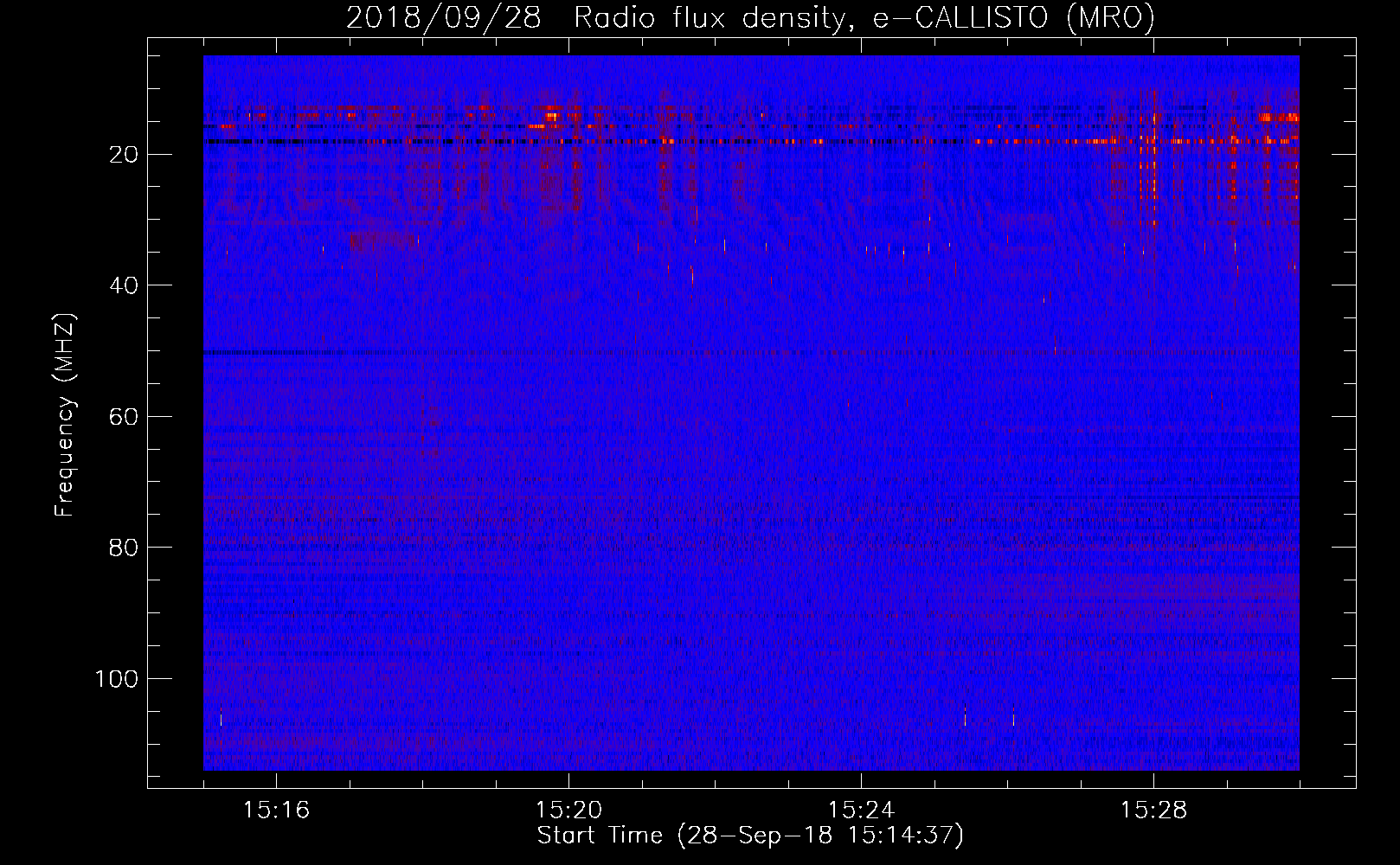
Task: Click the 40 MHz frequency tick label
Action: click(124, 285)
